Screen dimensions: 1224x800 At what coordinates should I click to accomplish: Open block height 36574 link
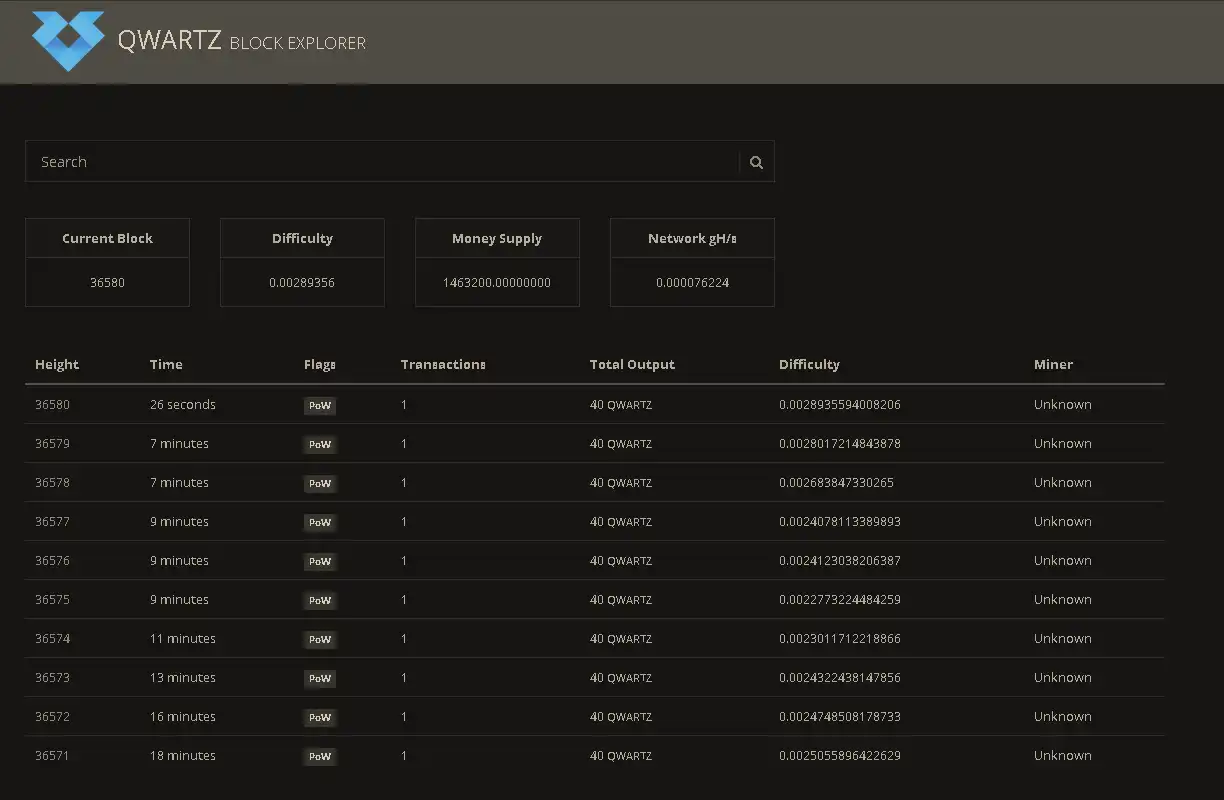coord(52,639)
